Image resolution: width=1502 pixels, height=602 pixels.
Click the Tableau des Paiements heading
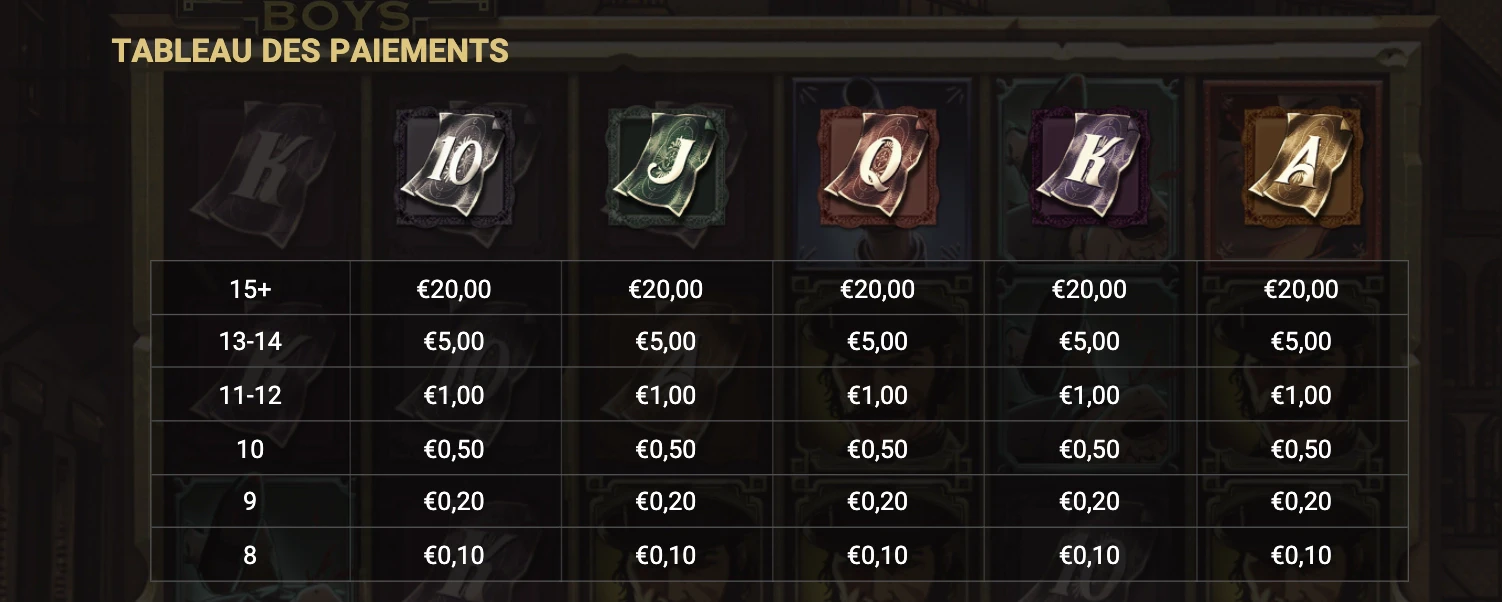[x=310, y=50]
